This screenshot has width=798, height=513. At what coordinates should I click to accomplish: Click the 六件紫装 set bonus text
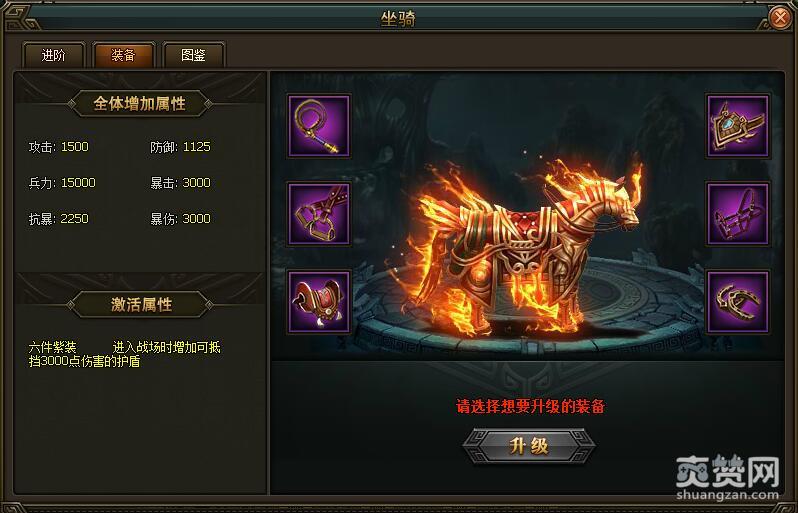tap(52, 348)
